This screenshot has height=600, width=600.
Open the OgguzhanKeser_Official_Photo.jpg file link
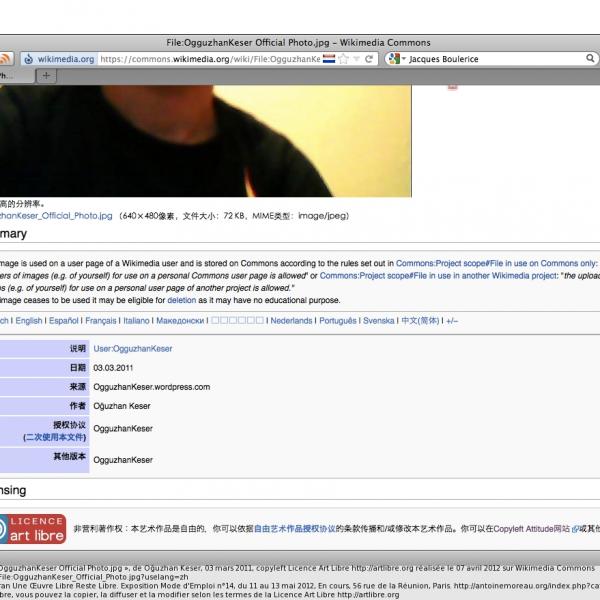[56, 216]
